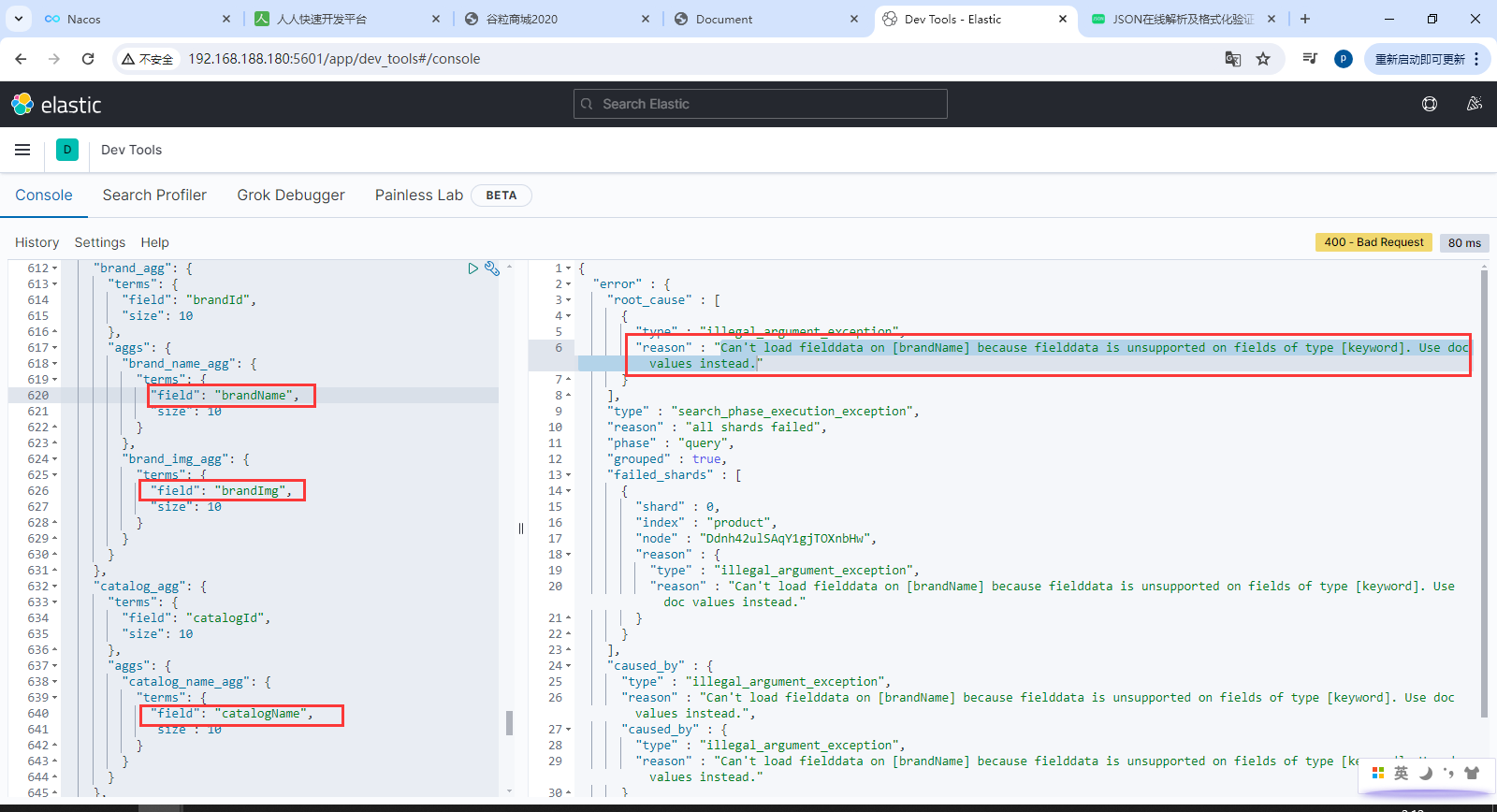The width and height of the screenshot is (1497, 812).
Task: Collapse editor fold at line 617
Action: pos(55,348)
